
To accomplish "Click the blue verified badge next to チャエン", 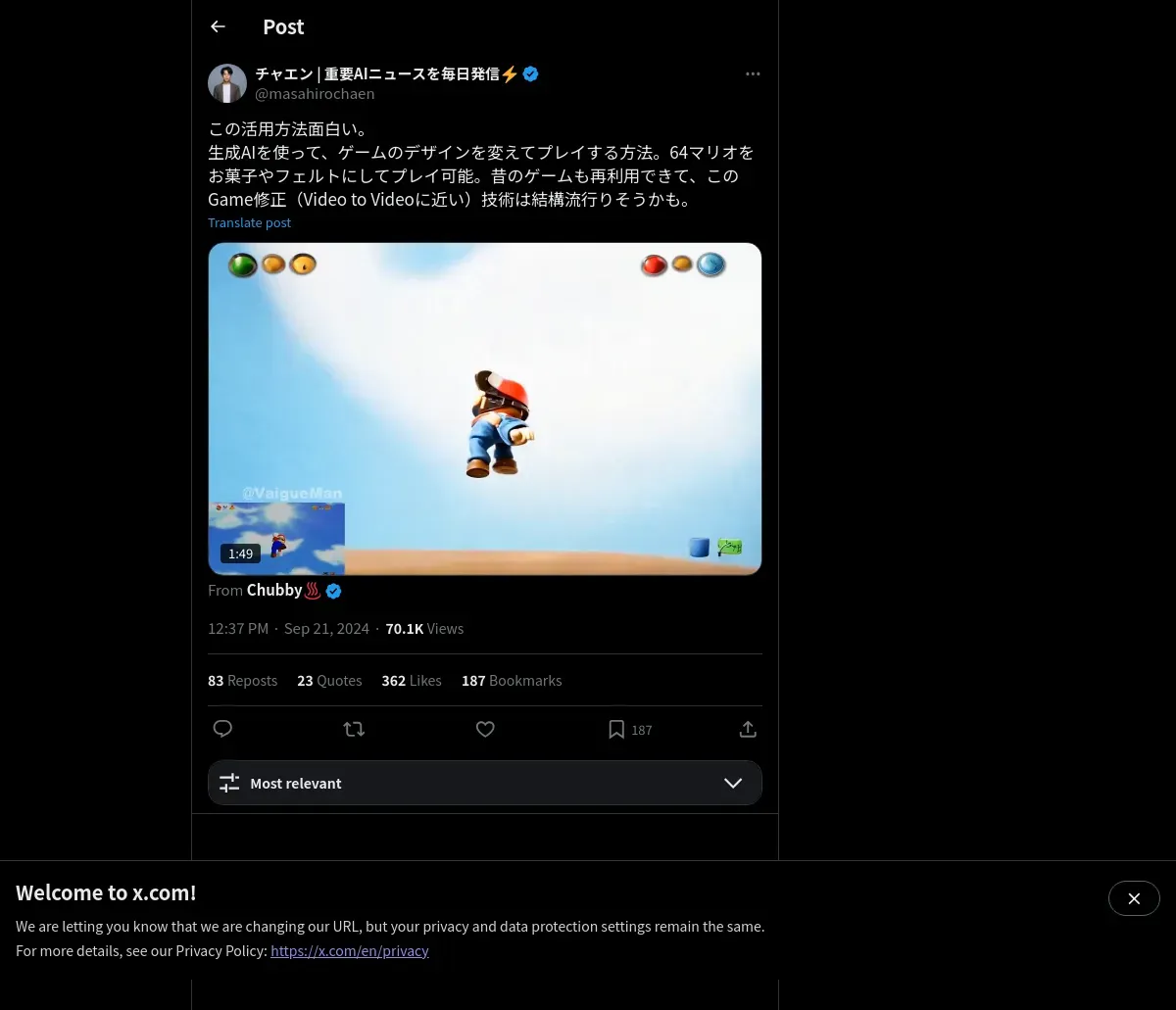I will (530, 73).
